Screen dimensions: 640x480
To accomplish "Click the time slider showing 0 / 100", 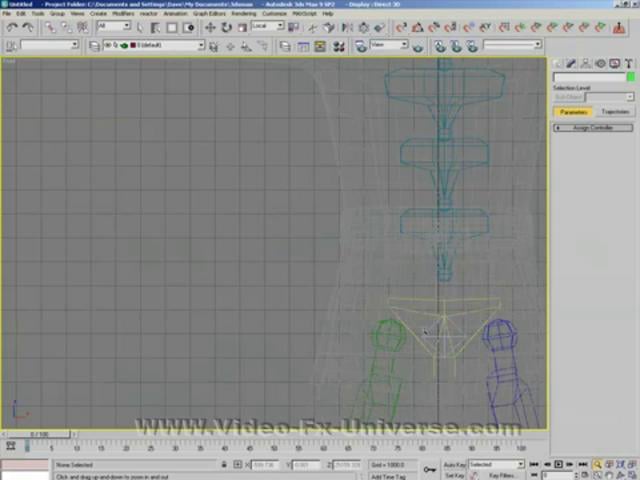I will [39, 434].
